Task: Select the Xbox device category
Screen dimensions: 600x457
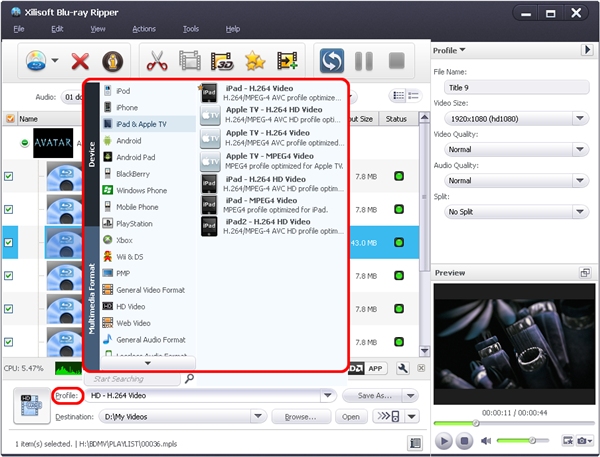Action: (148, 240)
